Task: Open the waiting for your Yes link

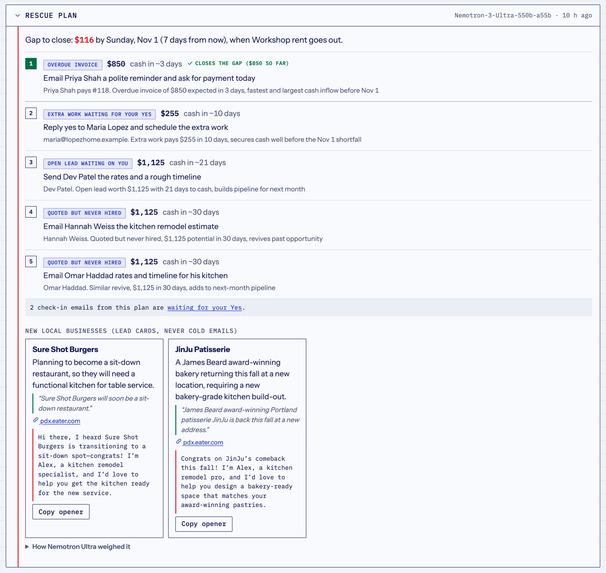Action: [x=204, y=308]
